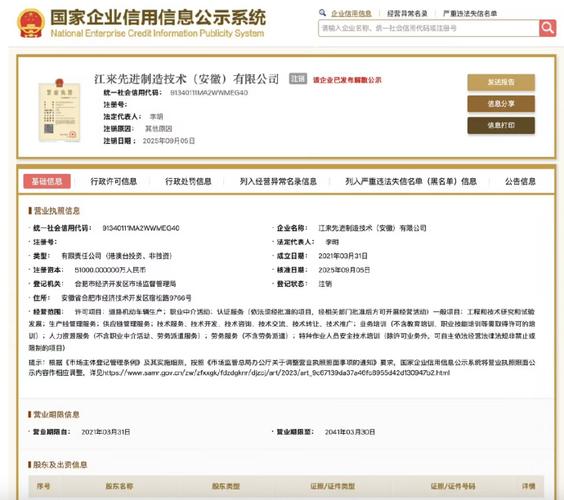Click the 序号 column header
Viewport: 564px width, 500px height.
click(x=43, y=486)
